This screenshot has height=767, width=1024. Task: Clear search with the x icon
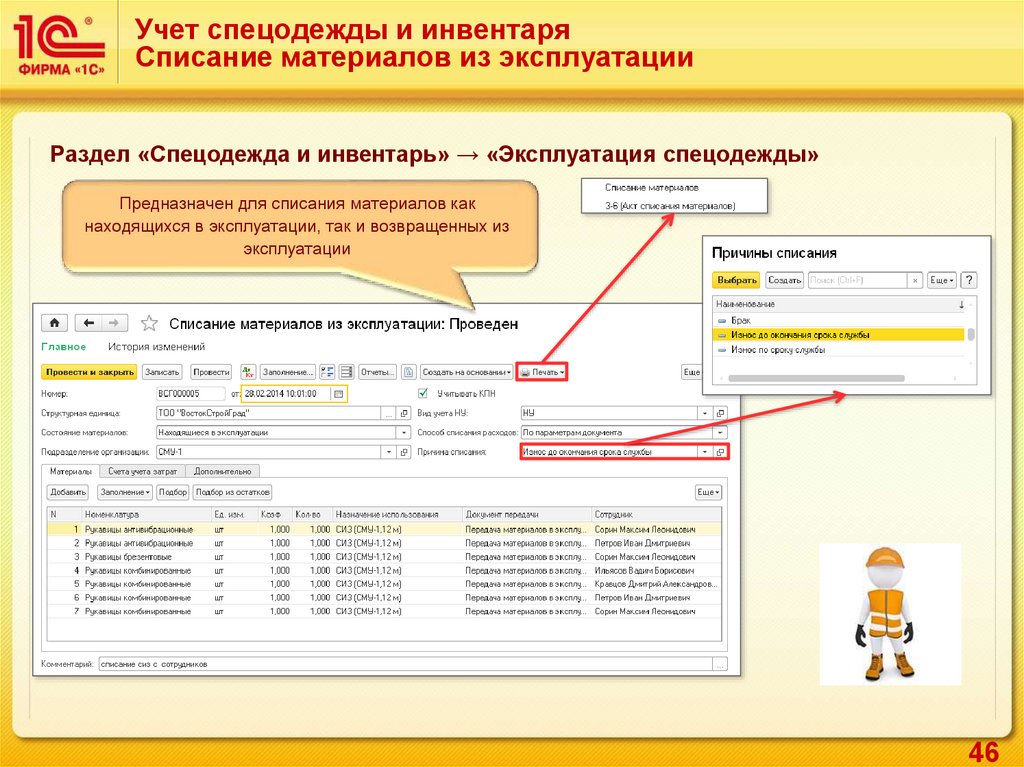914,281
